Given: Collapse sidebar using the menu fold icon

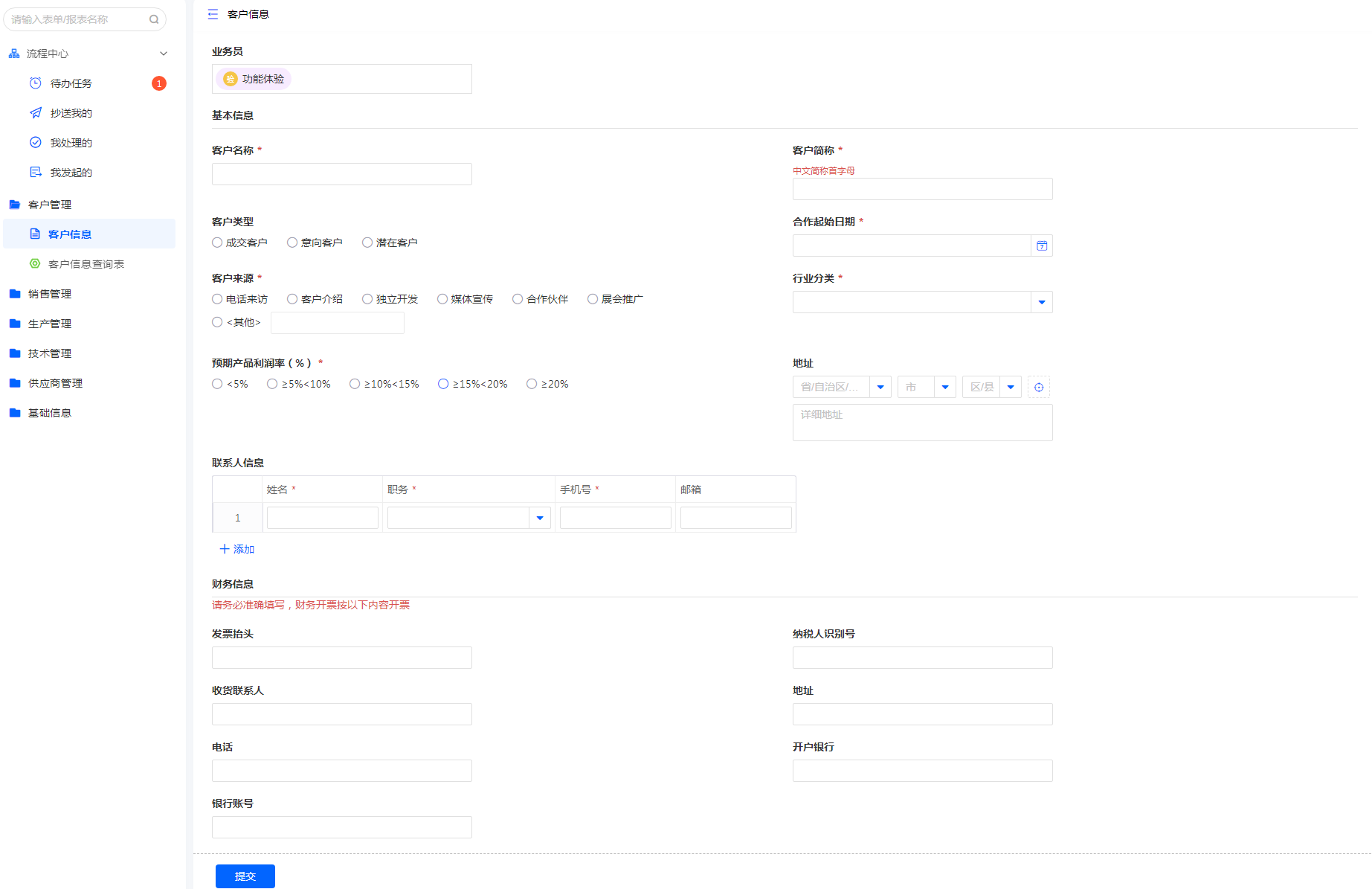Looking at the screenshot, I should click(x=213, y=14).
